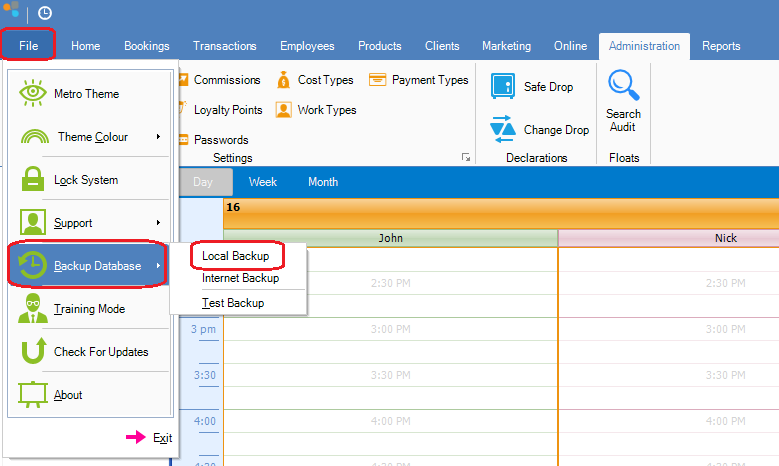Open Payment Types settings
Screen dimensions: 779x466
click(x=419, y=80)
